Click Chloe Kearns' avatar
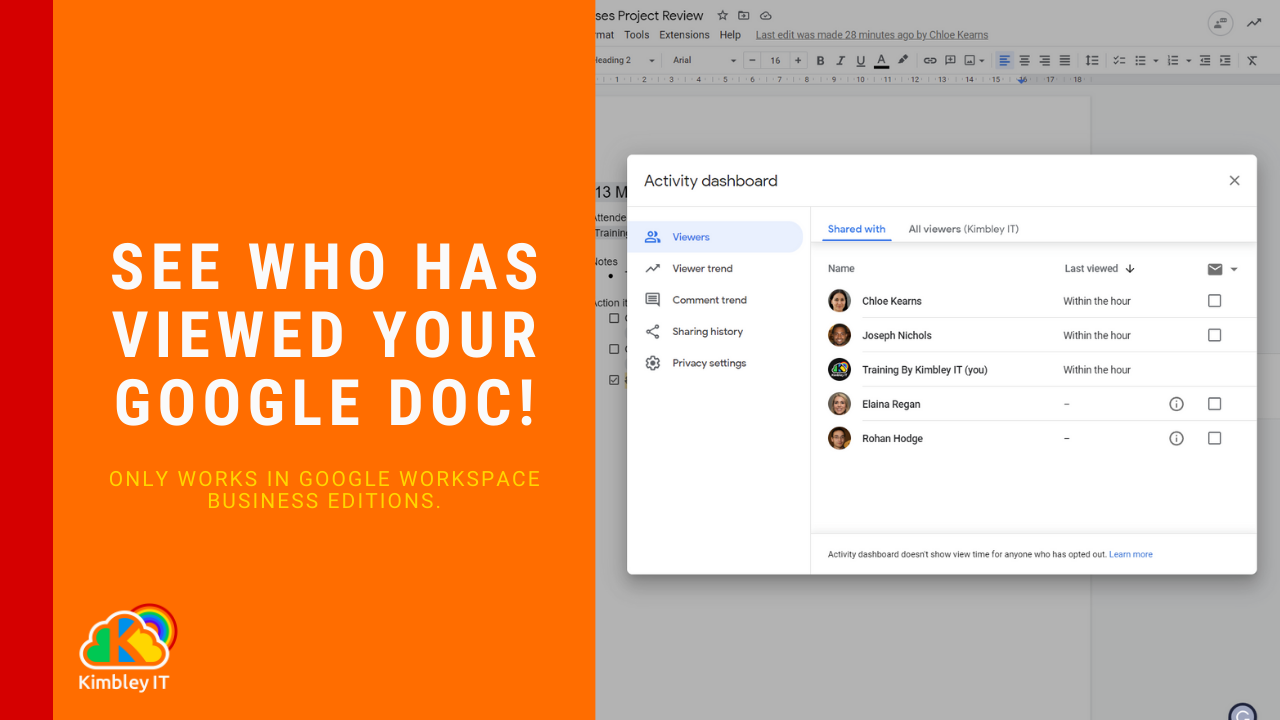 (840, 301)
